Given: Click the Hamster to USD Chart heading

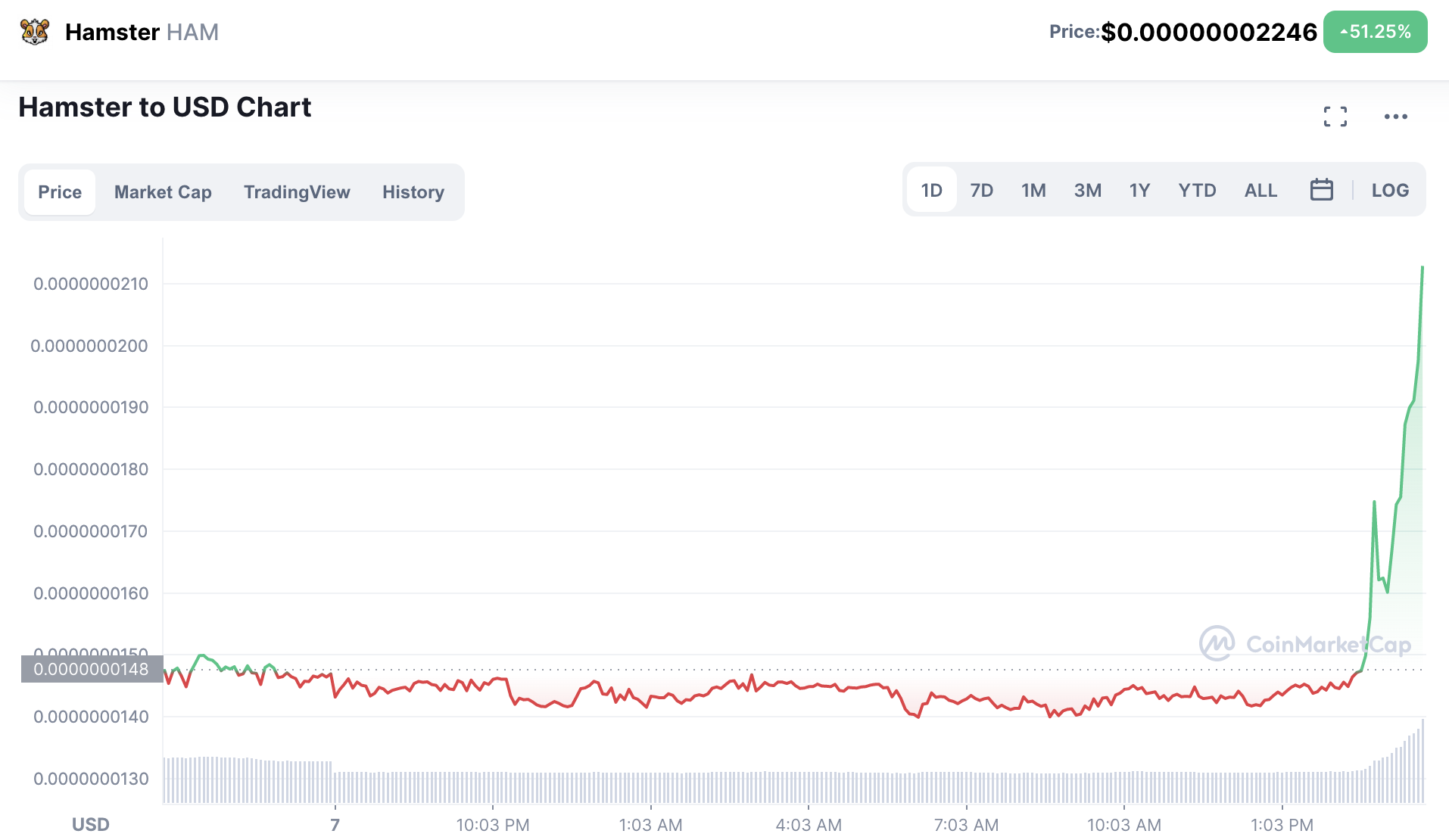Looking at the screenshot, I should (165, 107).
